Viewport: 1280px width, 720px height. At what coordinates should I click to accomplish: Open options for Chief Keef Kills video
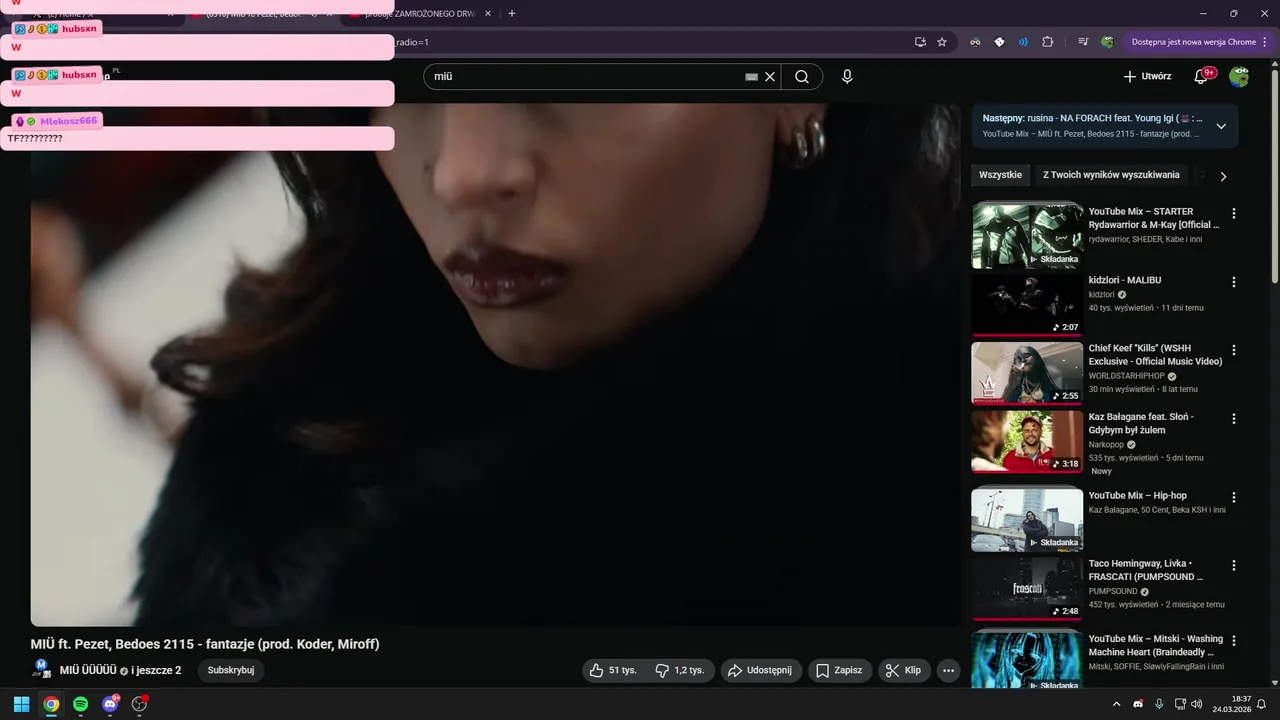click(1234, 350)
